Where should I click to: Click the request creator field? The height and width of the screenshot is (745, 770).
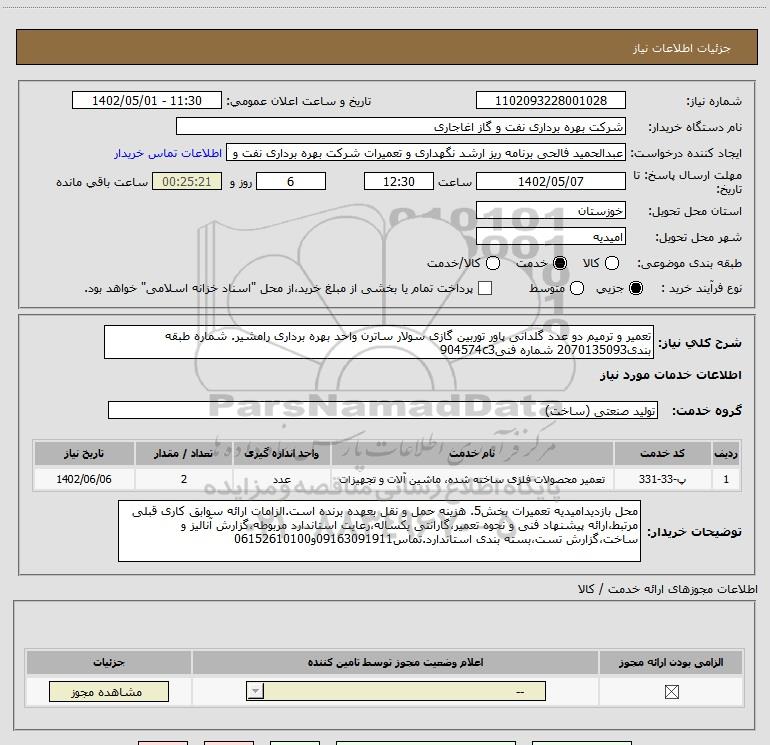[x=426, y=153]
